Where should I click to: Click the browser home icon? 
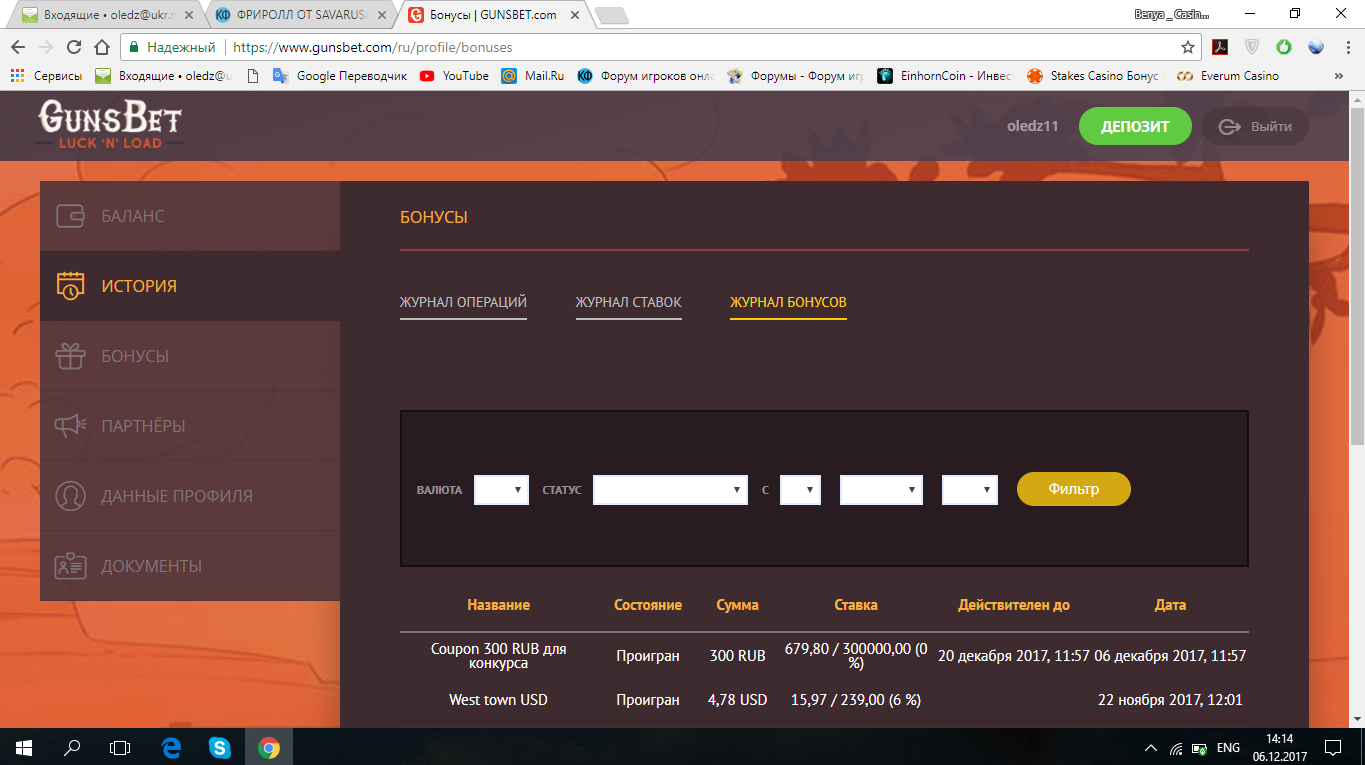[101, 47]
